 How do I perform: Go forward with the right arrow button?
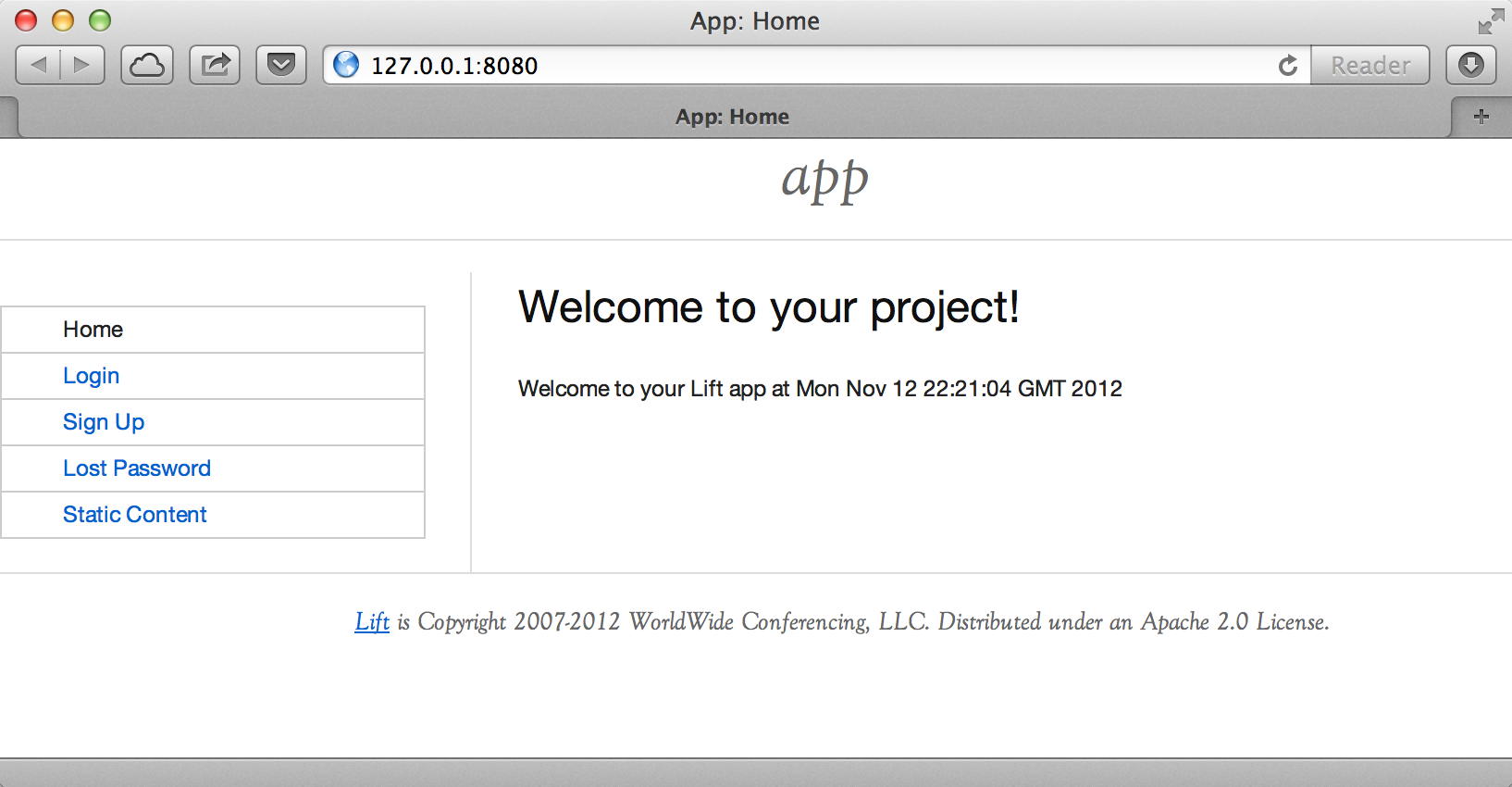click(x=82, y=65)
